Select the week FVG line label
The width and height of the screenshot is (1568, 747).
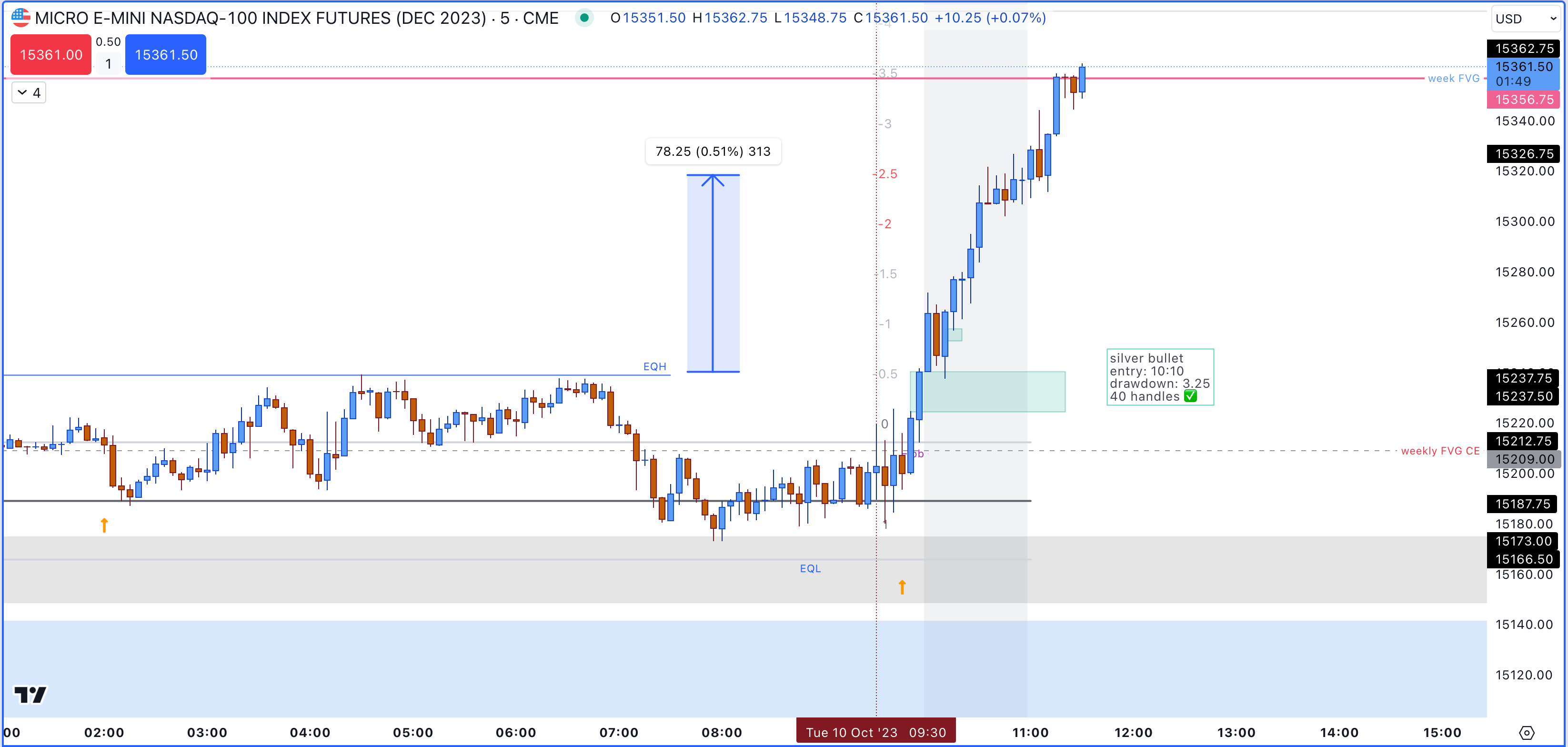coord(1454,79)
